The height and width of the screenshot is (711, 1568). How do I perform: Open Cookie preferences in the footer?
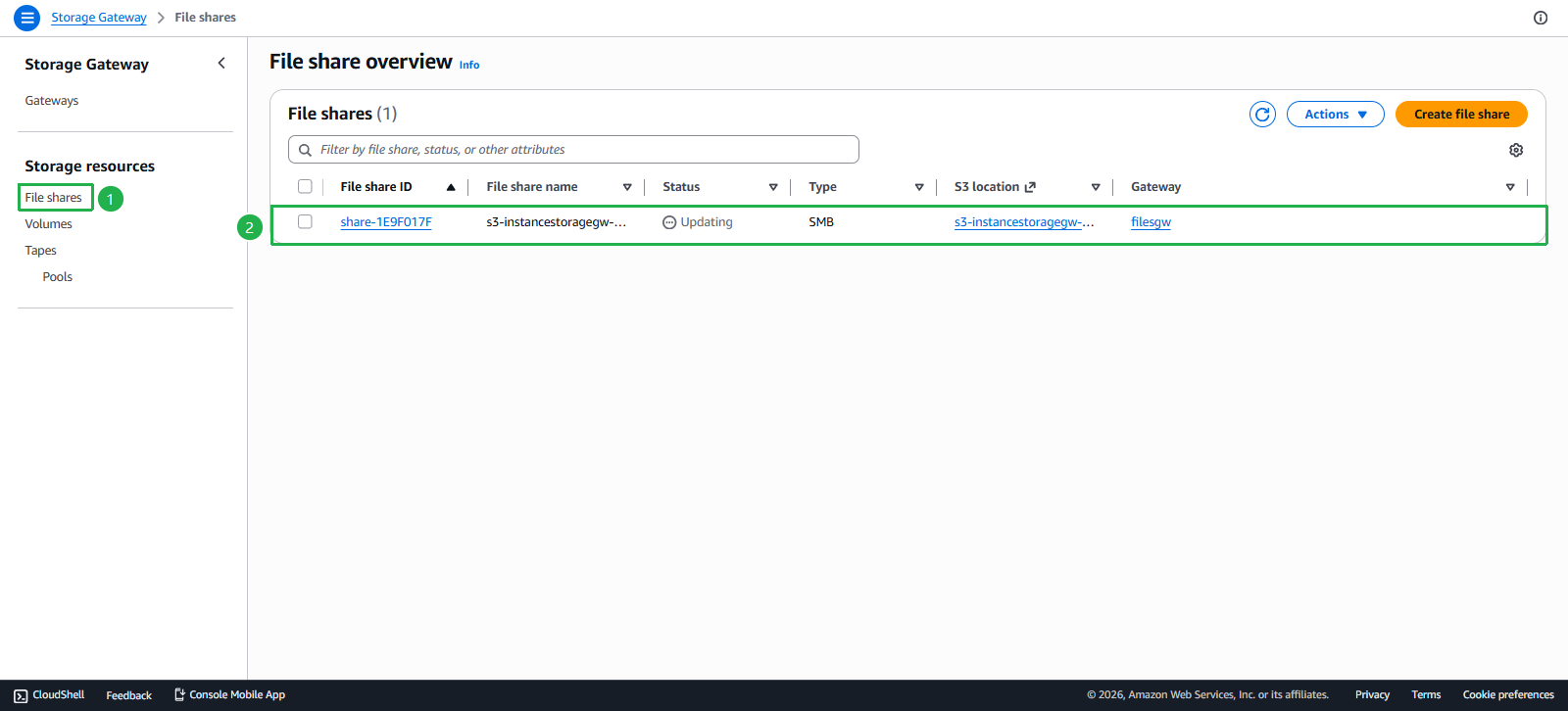1508,695
